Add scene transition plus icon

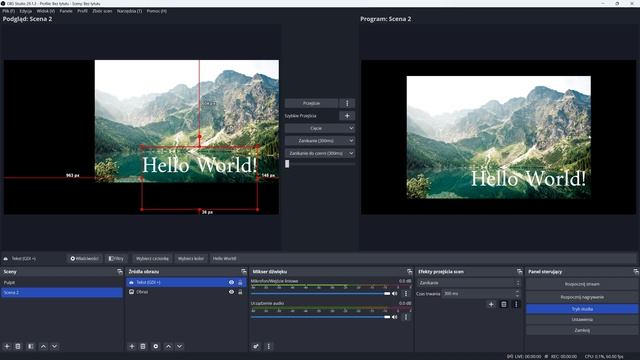pos(491,304)
